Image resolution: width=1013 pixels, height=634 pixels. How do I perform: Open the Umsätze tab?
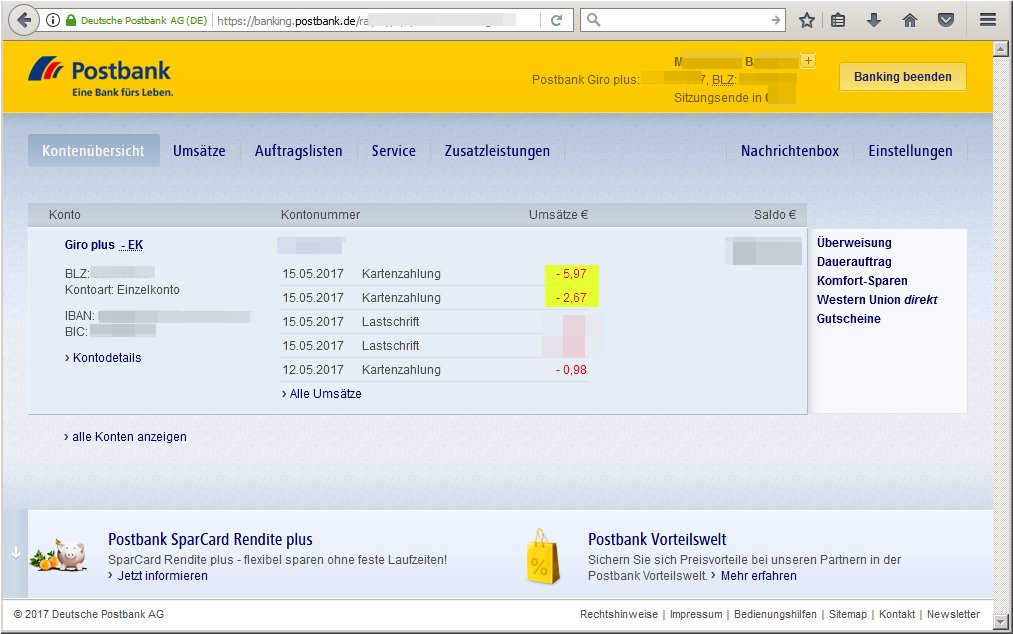[199, 151]
